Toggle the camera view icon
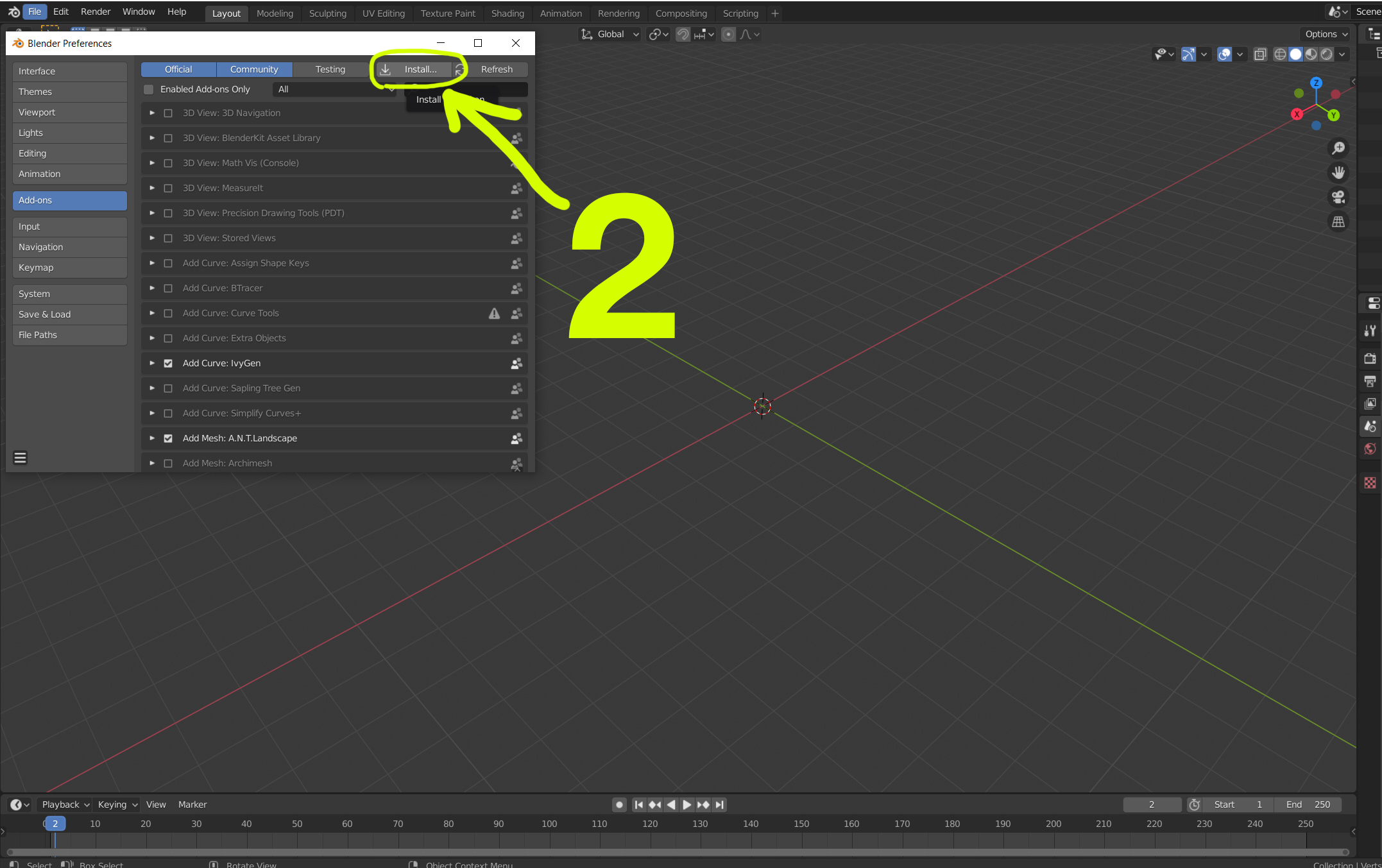The image size is (1382, 868). click(1338, 197)
